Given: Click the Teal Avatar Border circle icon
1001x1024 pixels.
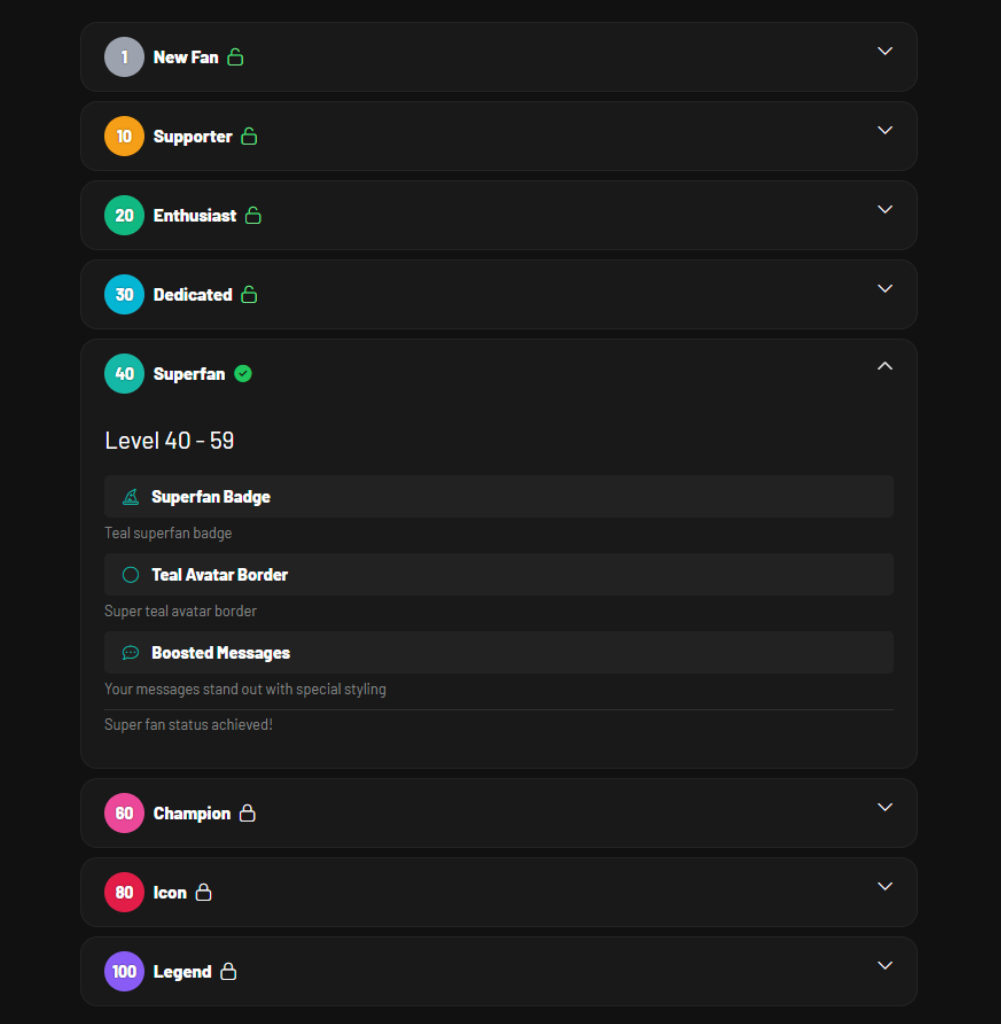Looking at the screenshot, I should 130,575.
